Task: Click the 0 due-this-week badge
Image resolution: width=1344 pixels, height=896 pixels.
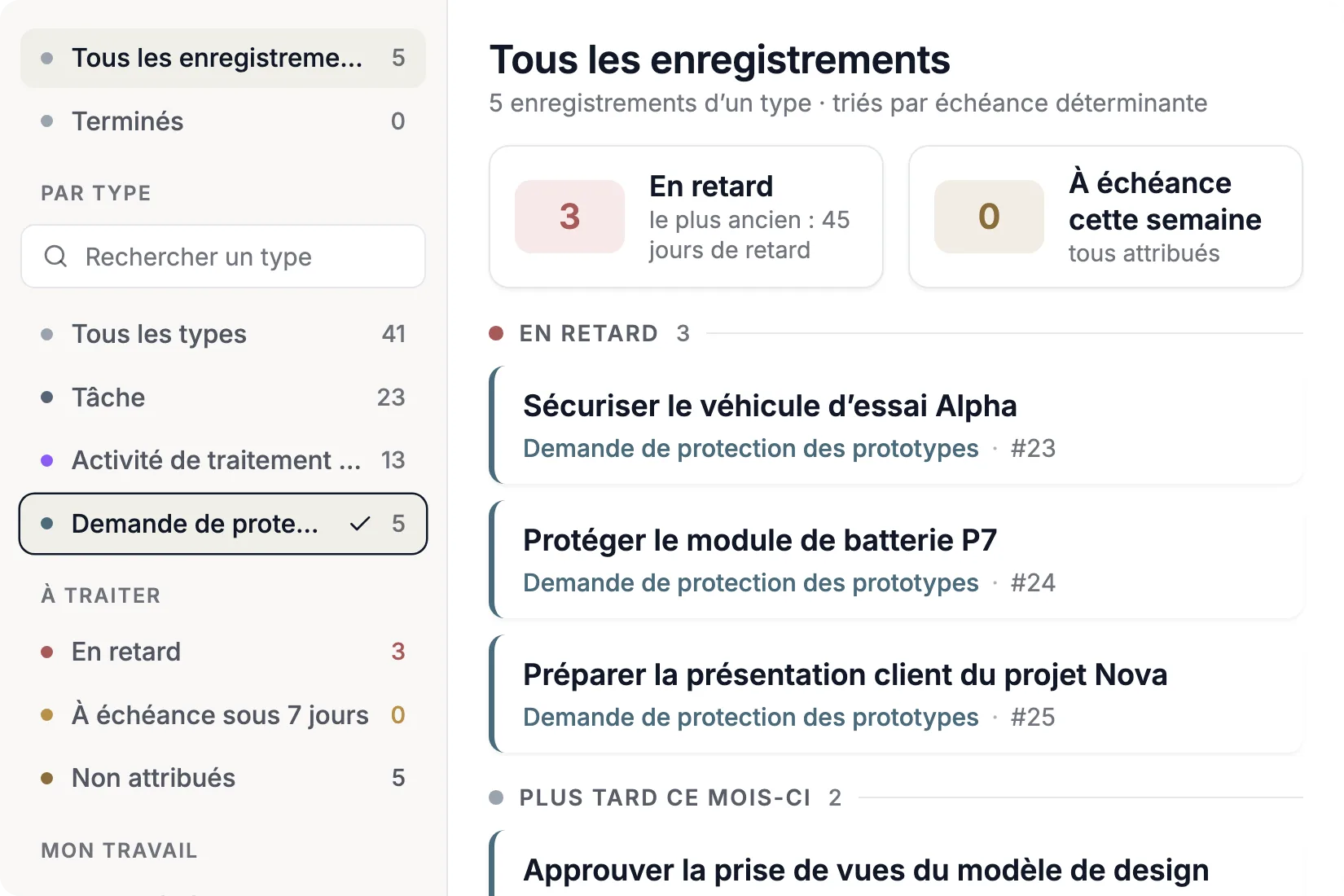Action: [989, 217]
